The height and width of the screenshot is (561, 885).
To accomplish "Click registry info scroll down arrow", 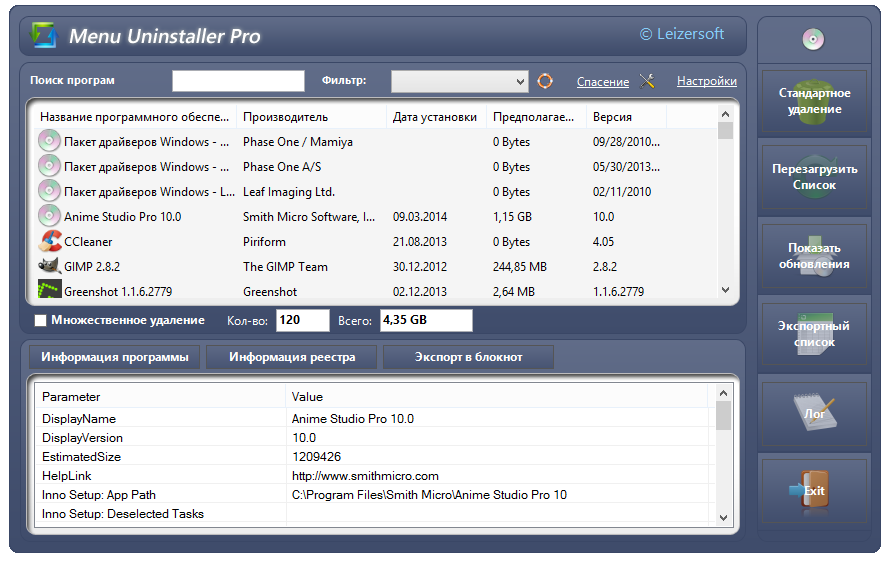I will point(724,518).
